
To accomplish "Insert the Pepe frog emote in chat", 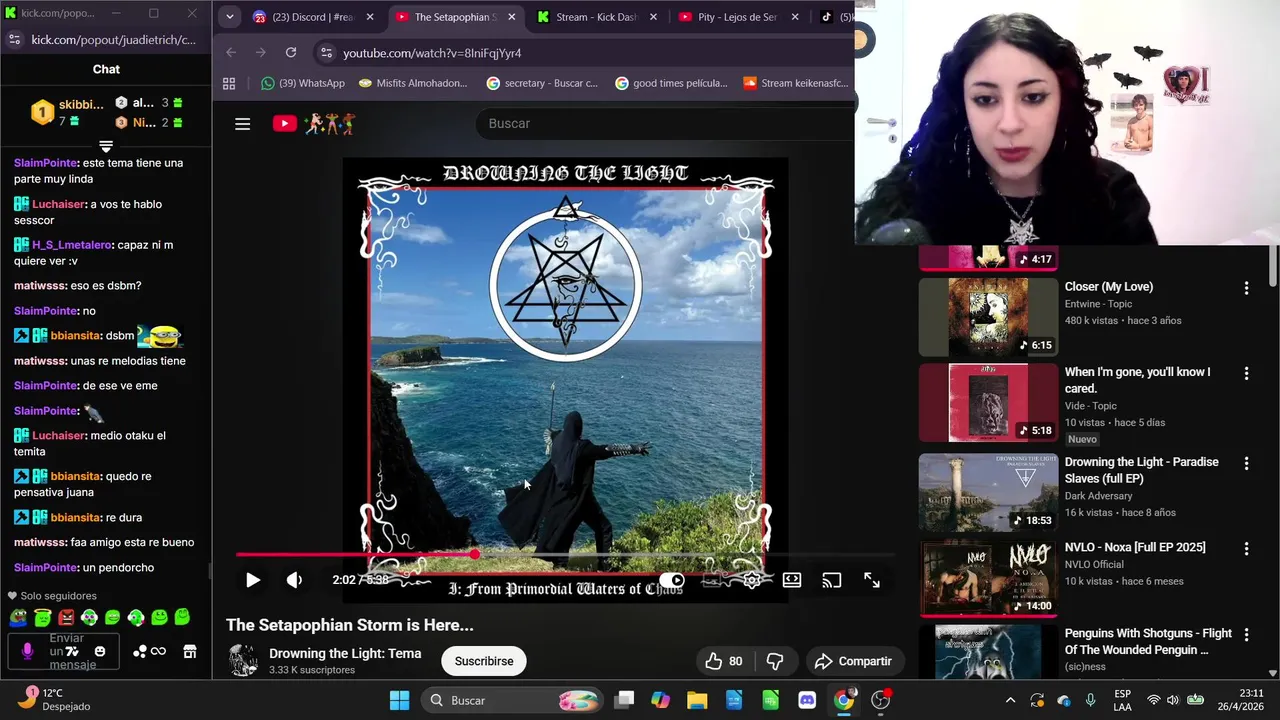I will 19,618.
